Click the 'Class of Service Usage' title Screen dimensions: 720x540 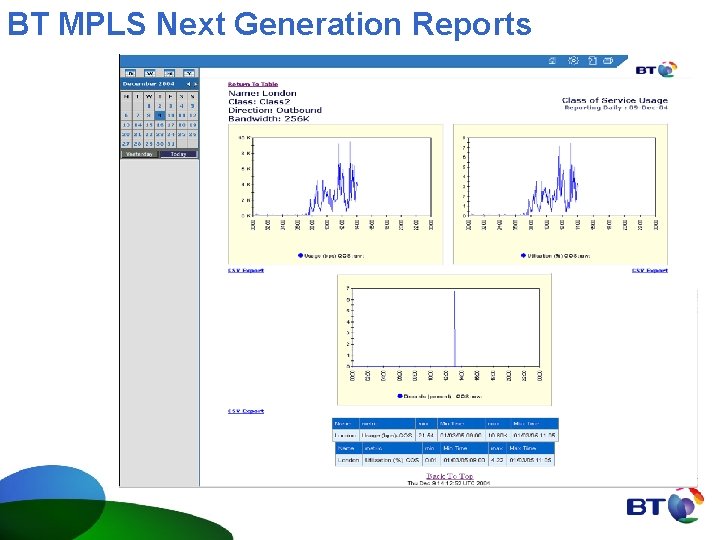(x=614, y=100)
